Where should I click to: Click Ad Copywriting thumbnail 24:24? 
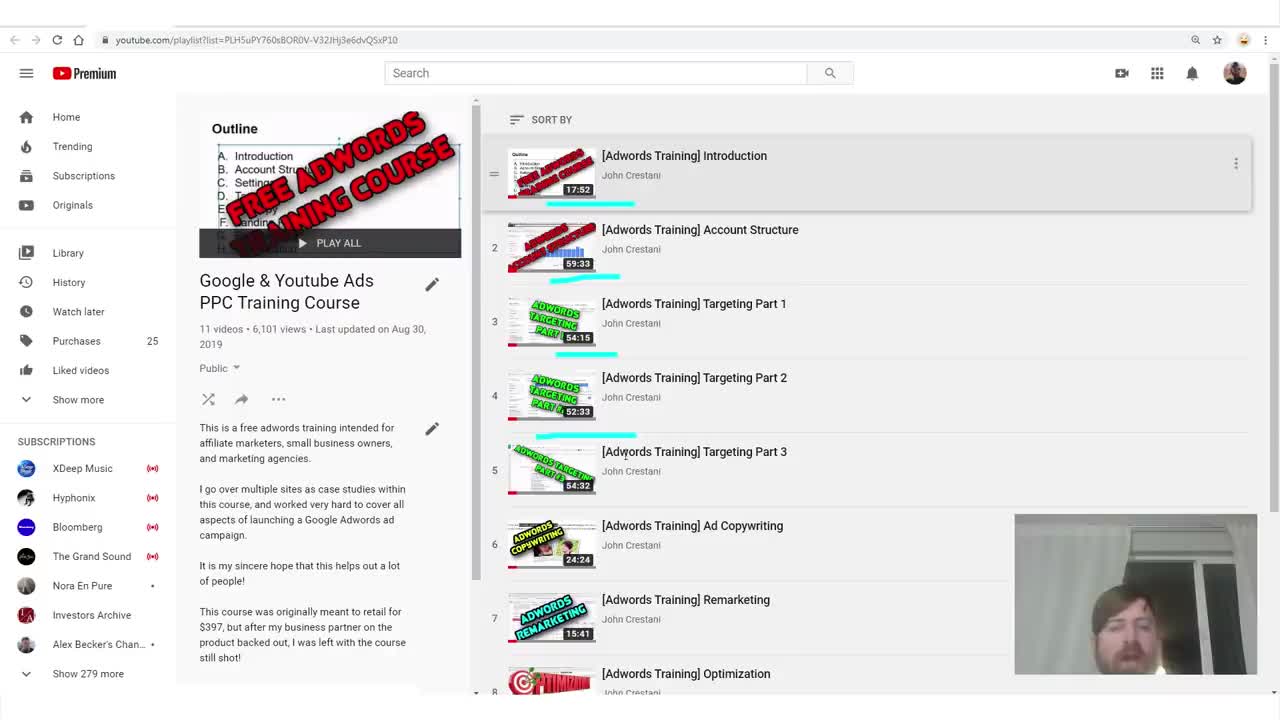coord(551,543)
